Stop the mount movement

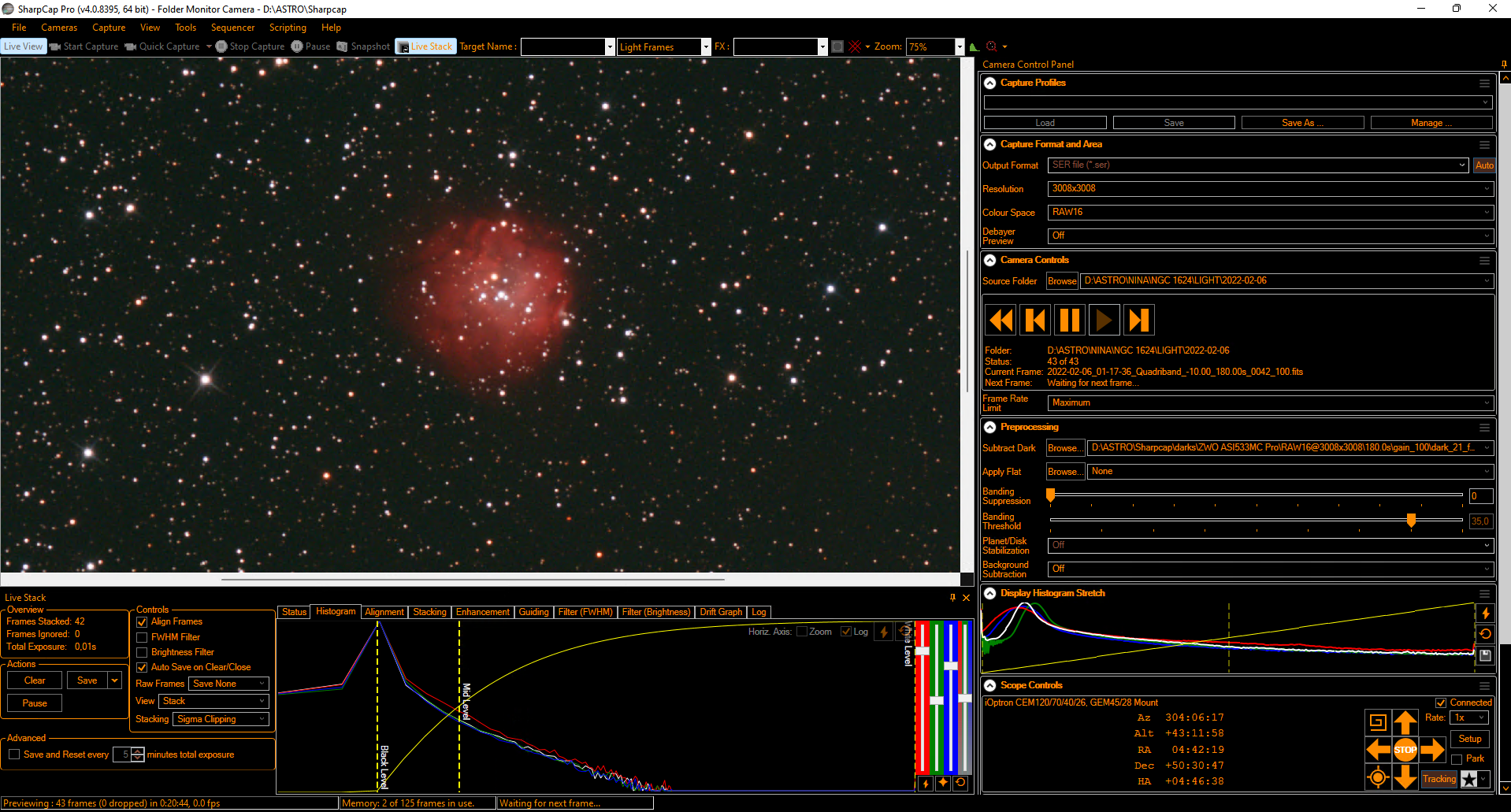pyautogui.click(x=1405, y=750)
